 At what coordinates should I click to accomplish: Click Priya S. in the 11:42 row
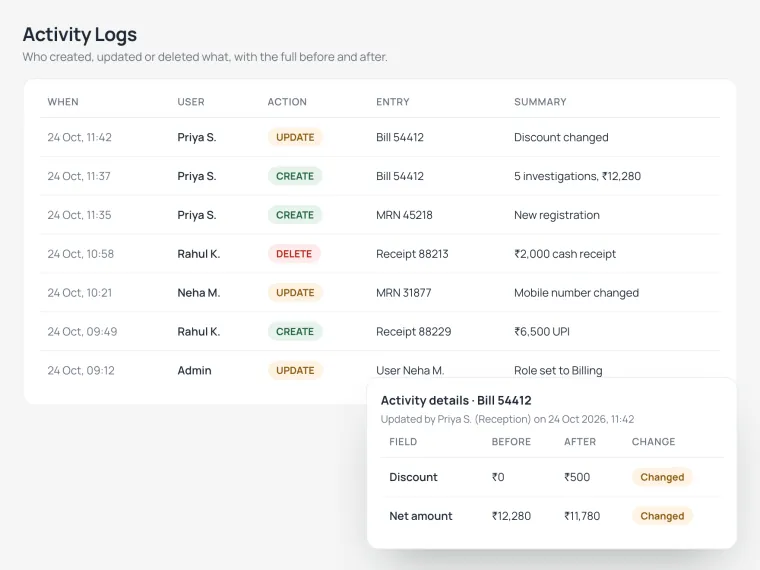pyautogui.click(x=197, y=137)
